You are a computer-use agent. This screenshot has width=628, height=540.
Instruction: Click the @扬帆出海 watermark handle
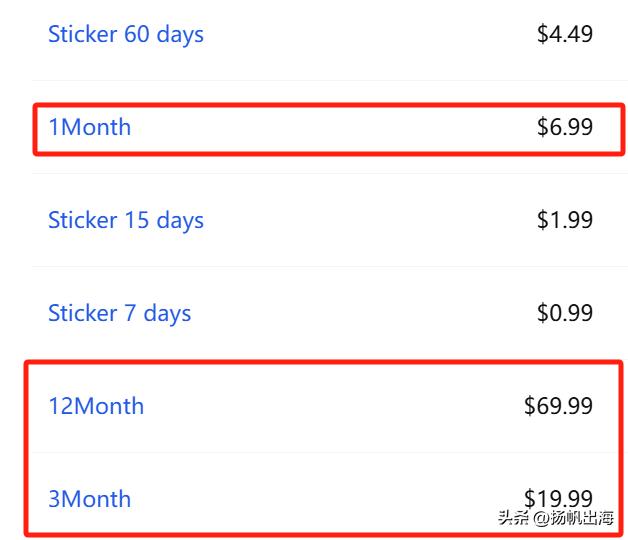pos(574,518)
